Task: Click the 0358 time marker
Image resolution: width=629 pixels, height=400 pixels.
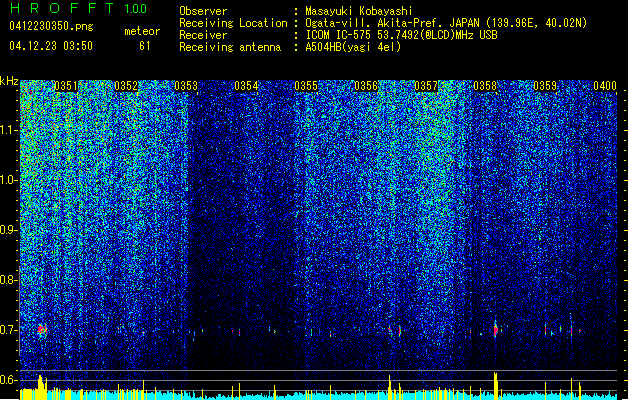Action: 485,86
